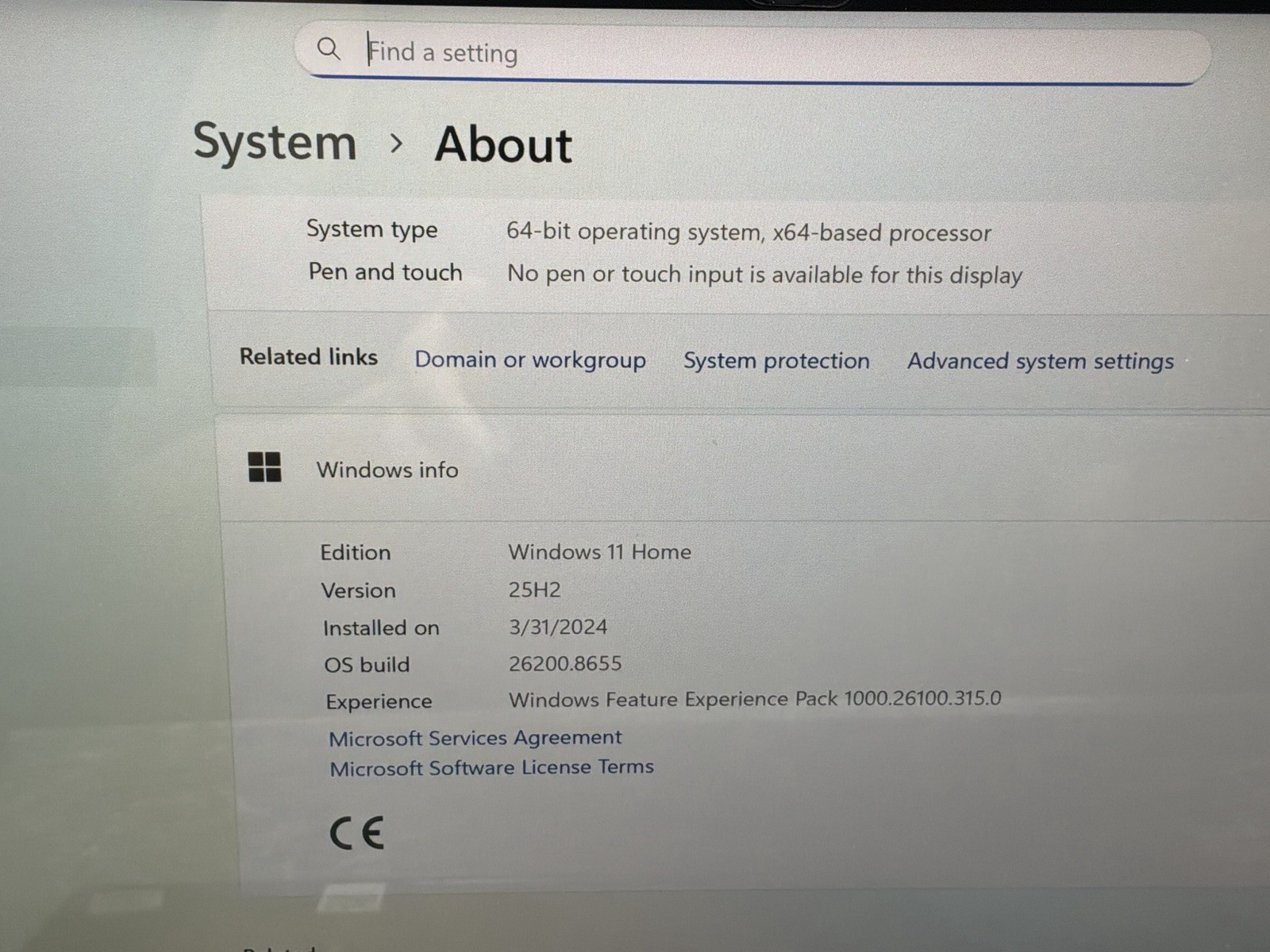Click the search magnifier icon

coord(329,50)
